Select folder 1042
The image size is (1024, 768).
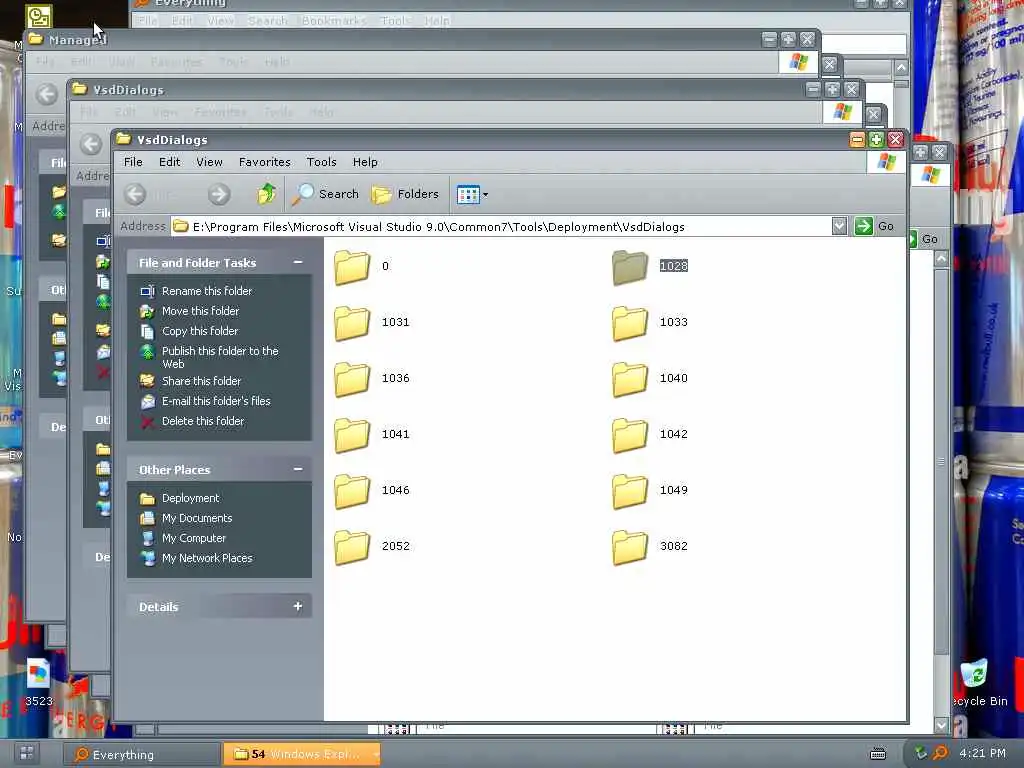[x=630, y=435]
